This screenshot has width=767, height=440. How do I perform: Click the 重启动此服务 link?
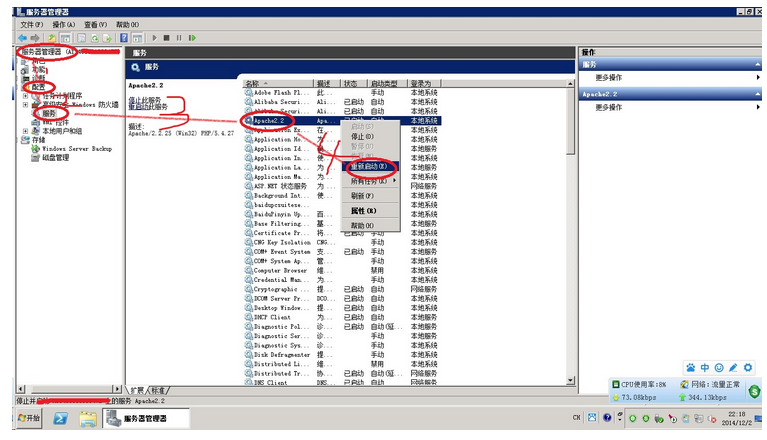[x=148, y=107]
